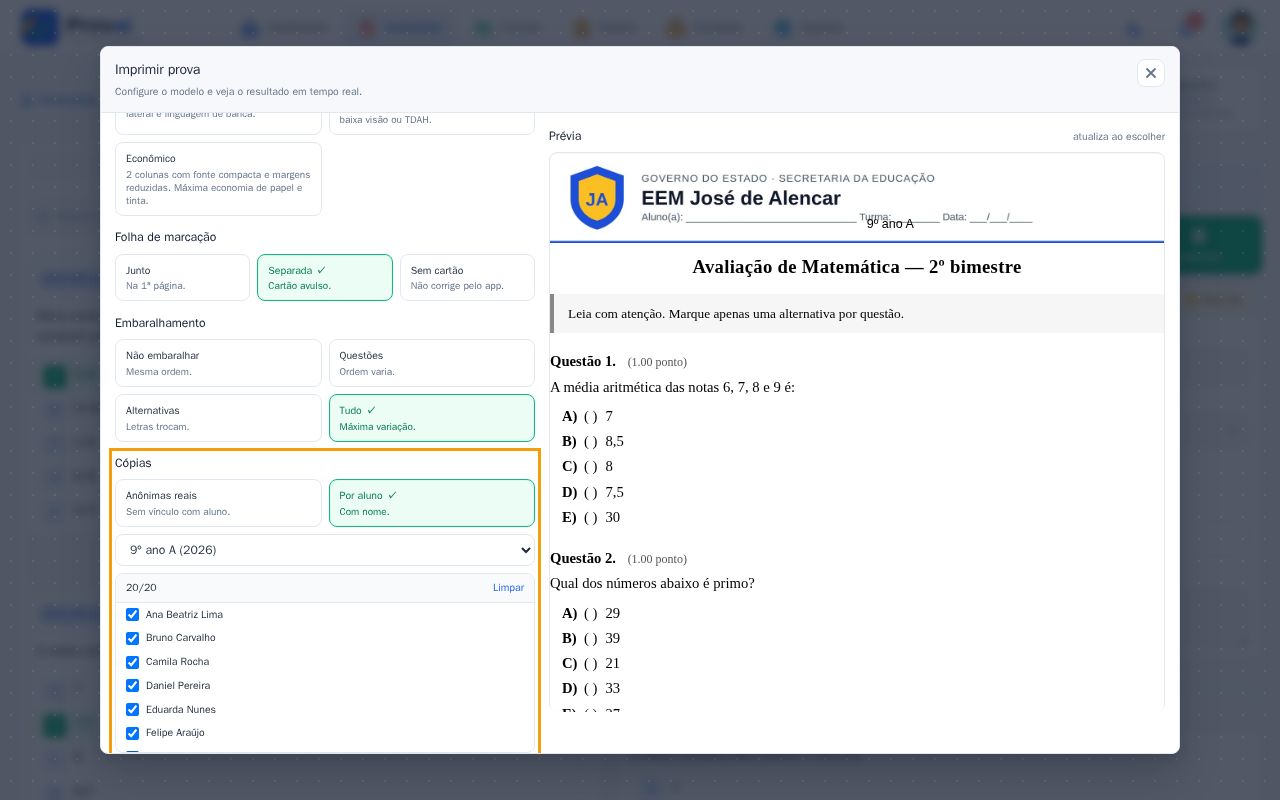Click the Limpar link
Image resolution: width=1280 pixels, height=800 pixels.
pyautogui.click(x=508, y=588)
